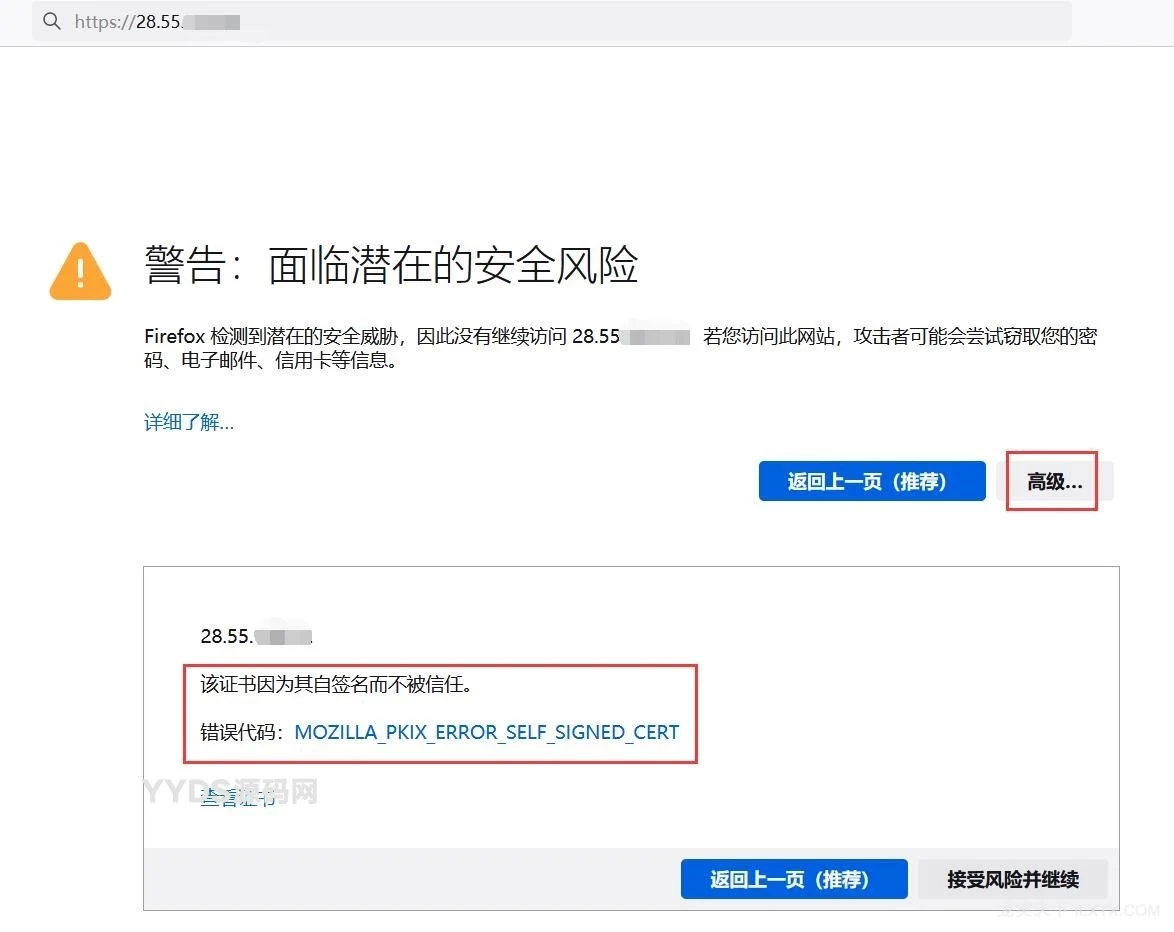Open the 详细了解... link

coord(189,422)
